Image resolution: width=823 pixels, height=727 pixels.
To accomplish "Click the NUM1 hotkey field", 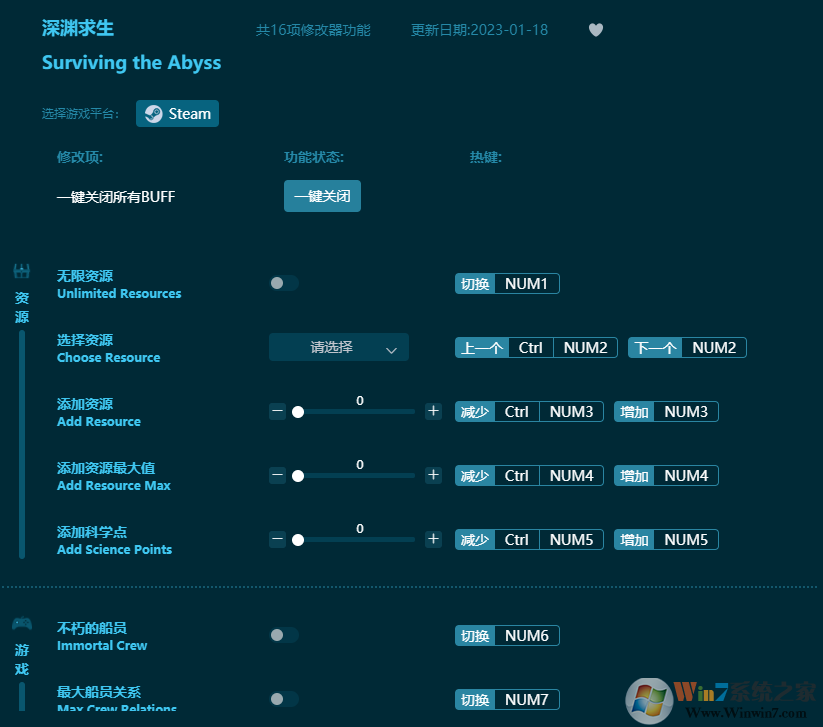I will [526, 284].
